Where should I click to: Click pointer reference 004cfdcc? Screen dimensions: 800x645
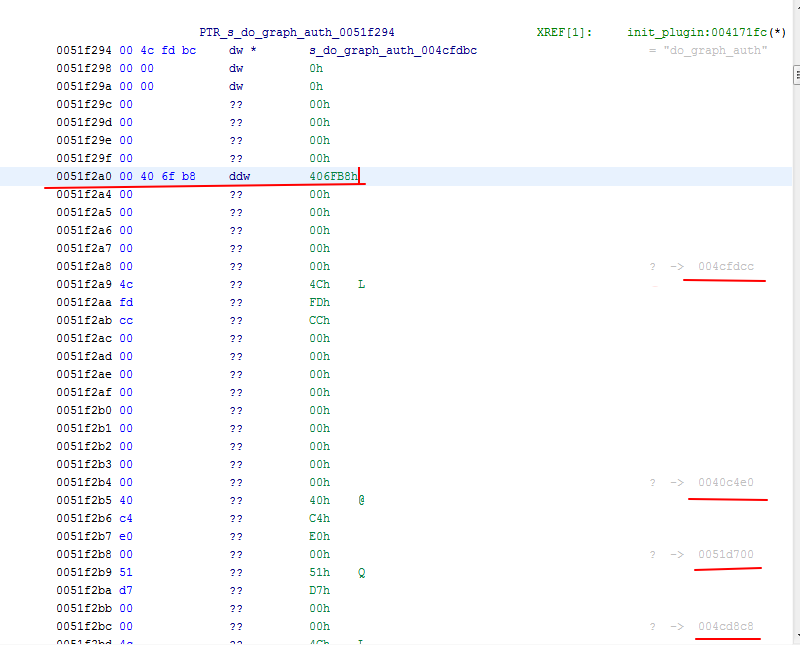click(726, 266)
